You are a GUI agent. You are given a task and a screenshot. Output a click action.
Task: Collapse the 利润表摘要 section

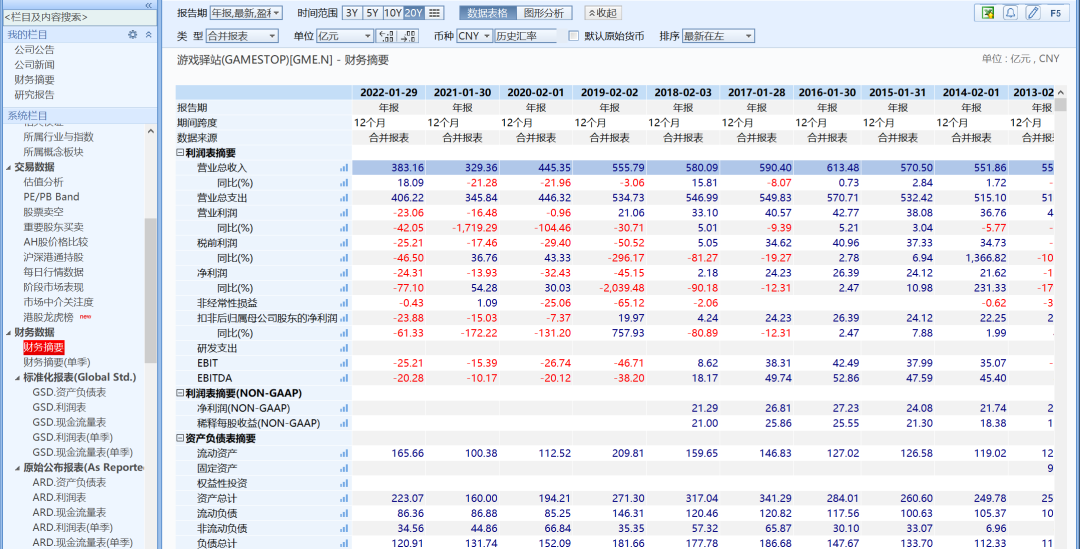click(180, 153)
